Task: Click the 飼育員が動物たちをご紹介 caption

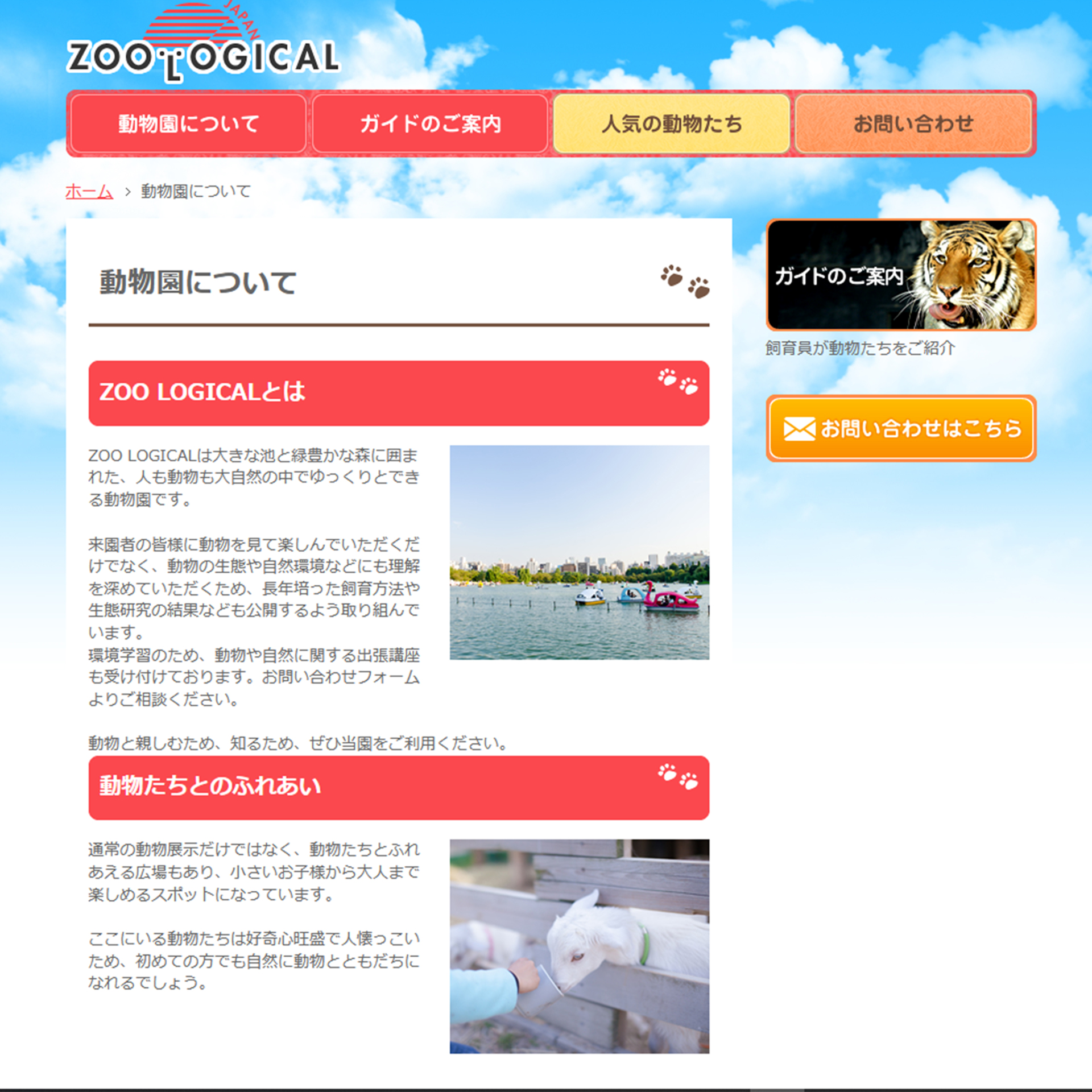Action: tap(859, 348)
